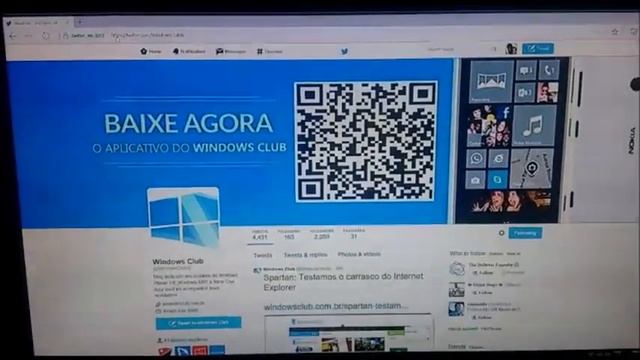Click the search magnifier icon
The image size is (640, 360).
493,49
